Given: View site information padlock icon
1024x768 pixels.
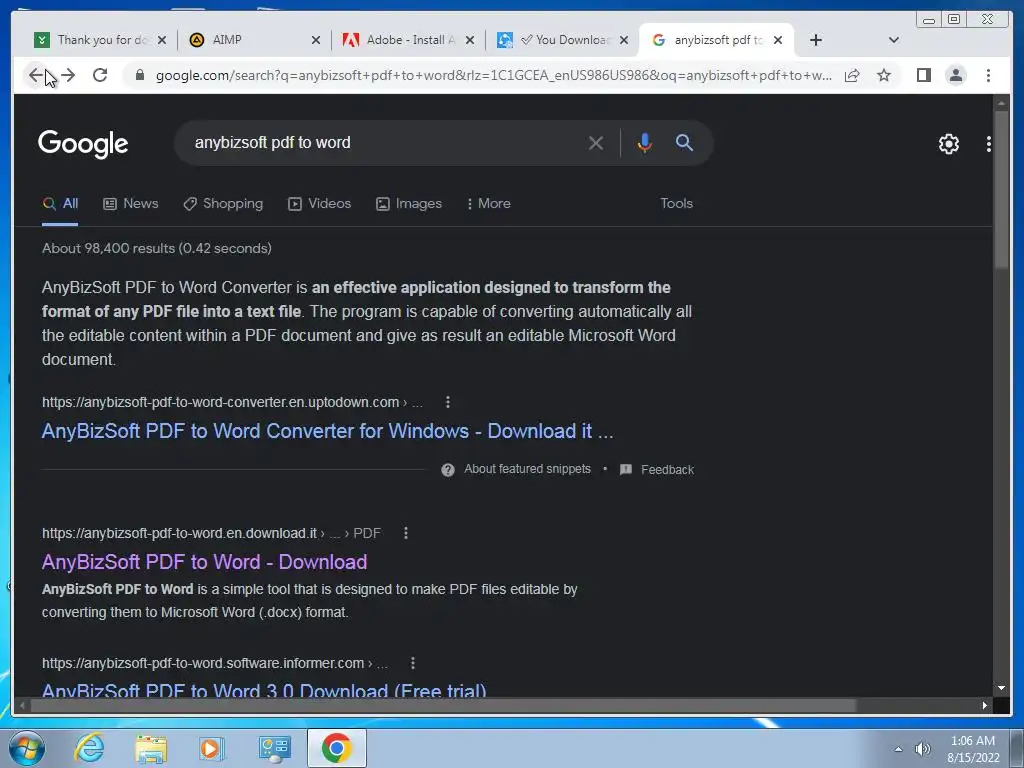Looking at the screenshot, I should (x=139, y=75).
